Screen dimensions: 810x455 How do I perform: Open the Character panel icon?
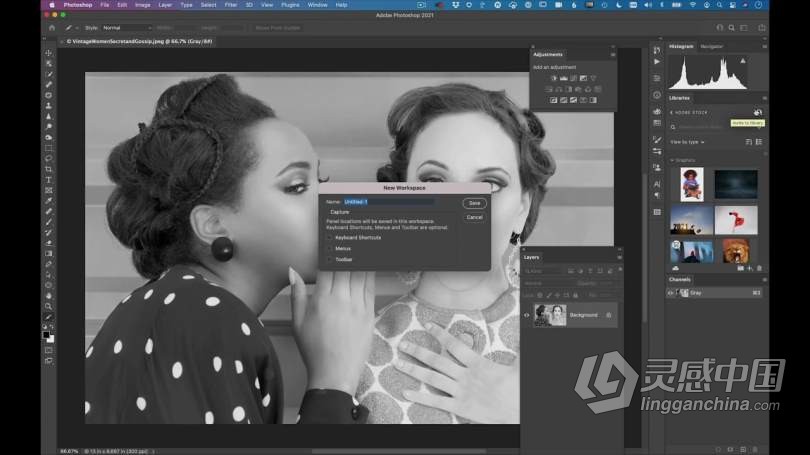pos(657,184)
